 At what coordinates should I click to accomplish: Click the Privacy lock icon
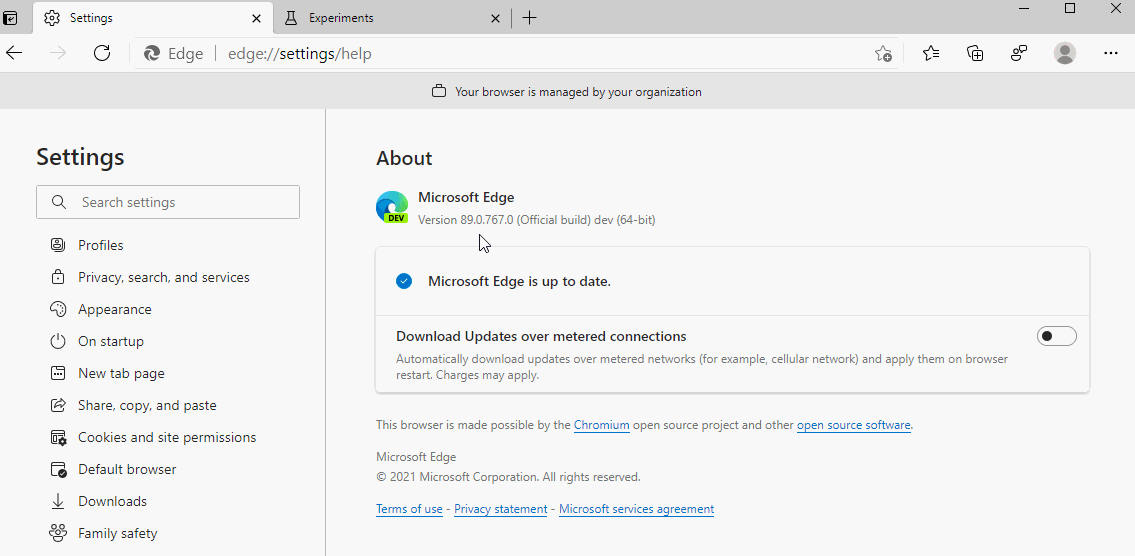pyautogui.click(x=58, y=277)
